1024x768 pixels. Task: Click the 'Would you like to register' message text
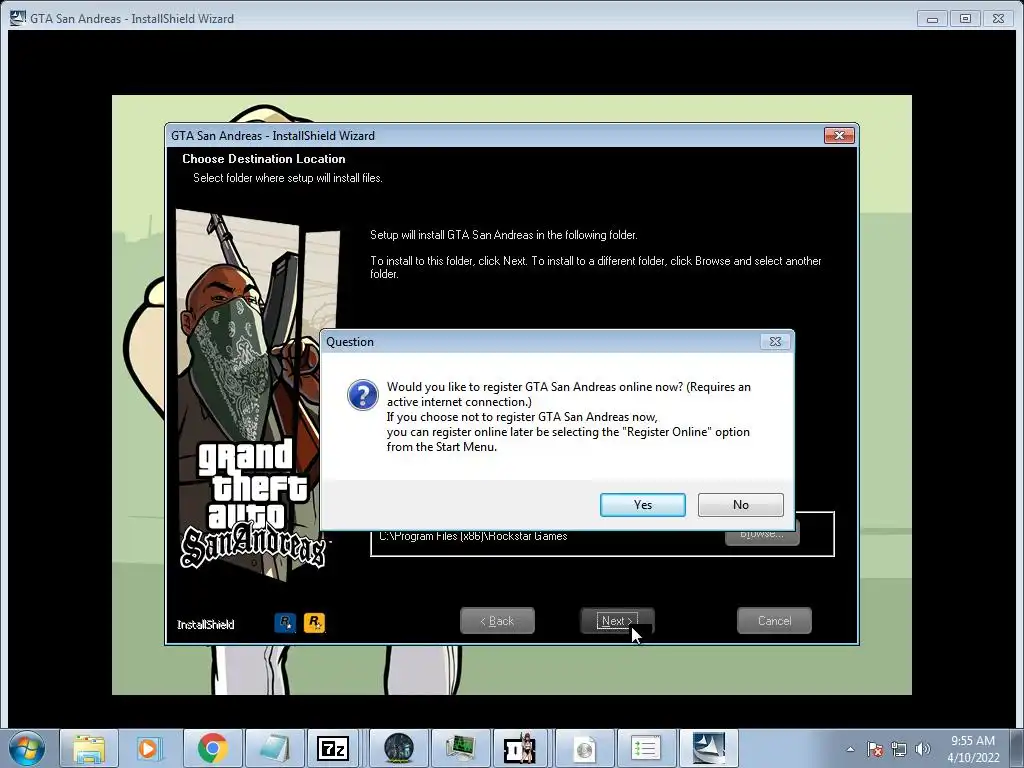[x=568, y=417]
